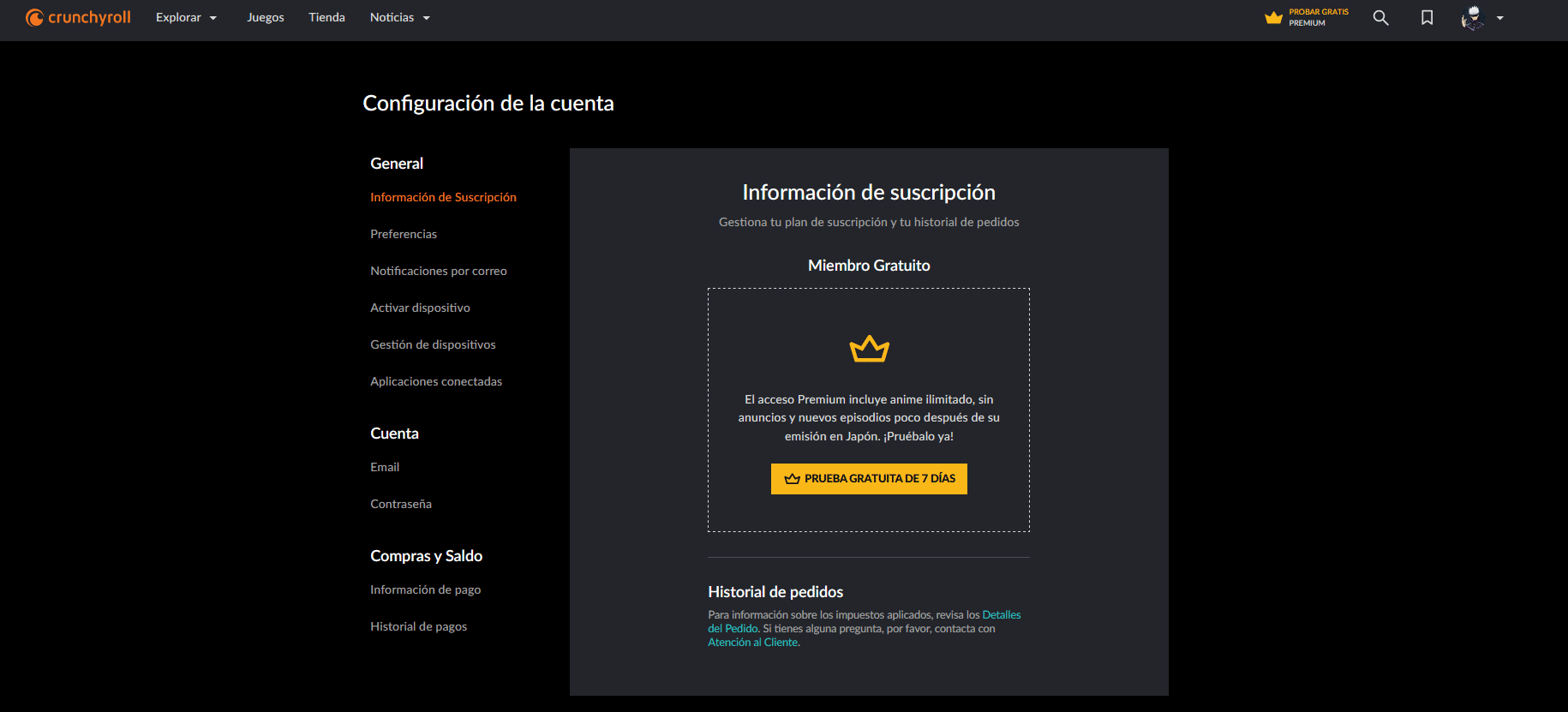This screenshot has width=1568, height=712.
Task: Click the Cuenta sidebar heading
Action: click(394, 434)
